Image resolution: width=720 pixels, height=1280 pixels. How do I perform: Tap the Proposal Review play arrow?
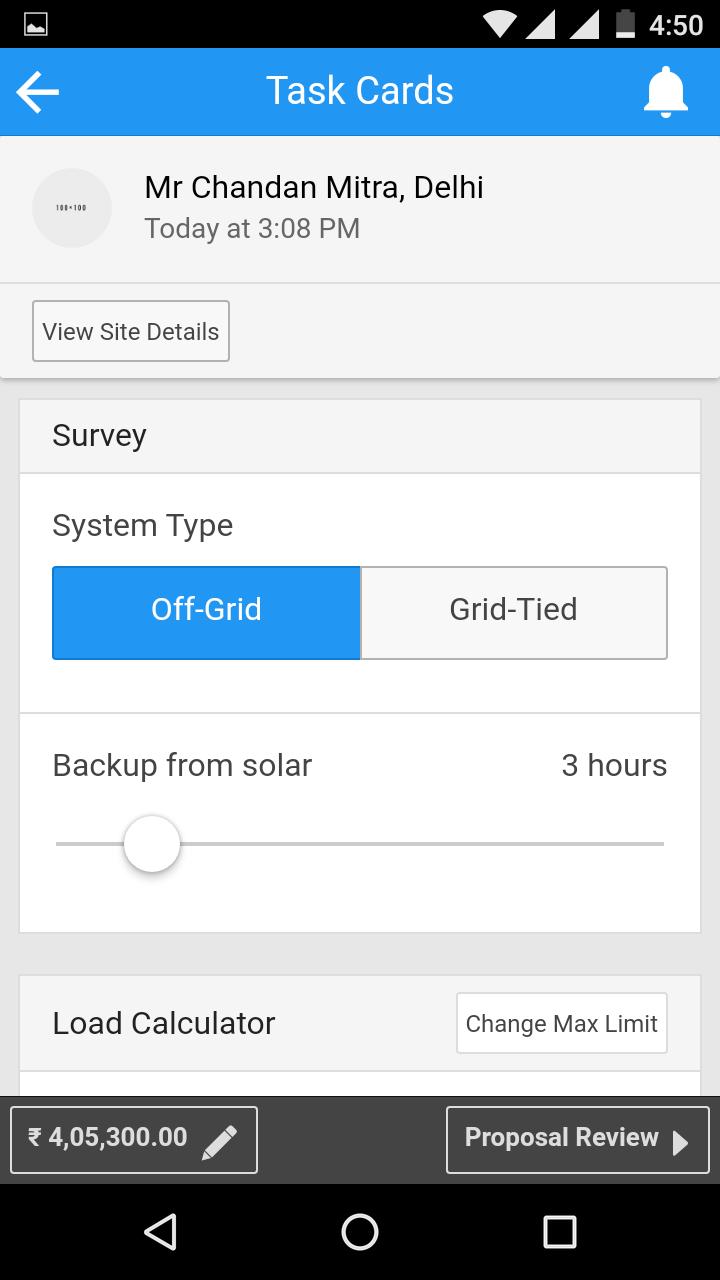pos(680,1142)
